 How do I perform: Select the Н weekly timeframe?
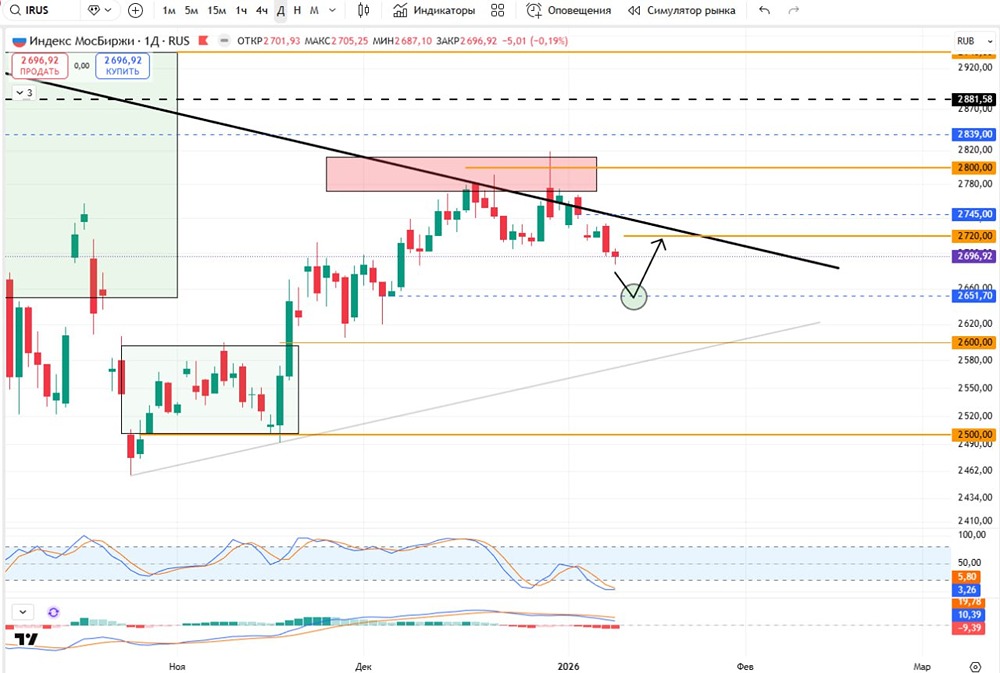point(297,10)
